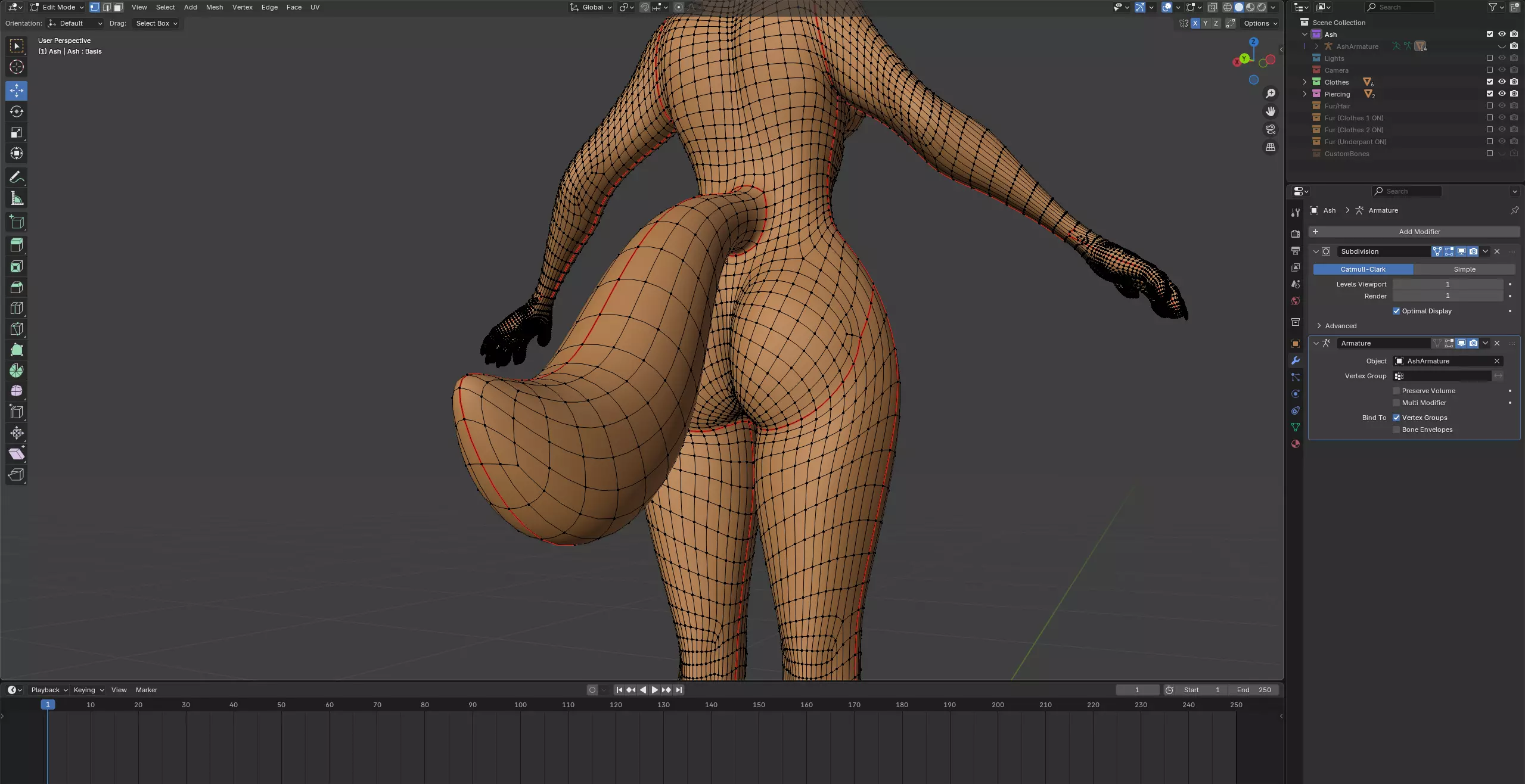Image resolution: width=1525 pixels, height=784 pixels.
Task: Open the Mesh menu
Action: point(215,7)
